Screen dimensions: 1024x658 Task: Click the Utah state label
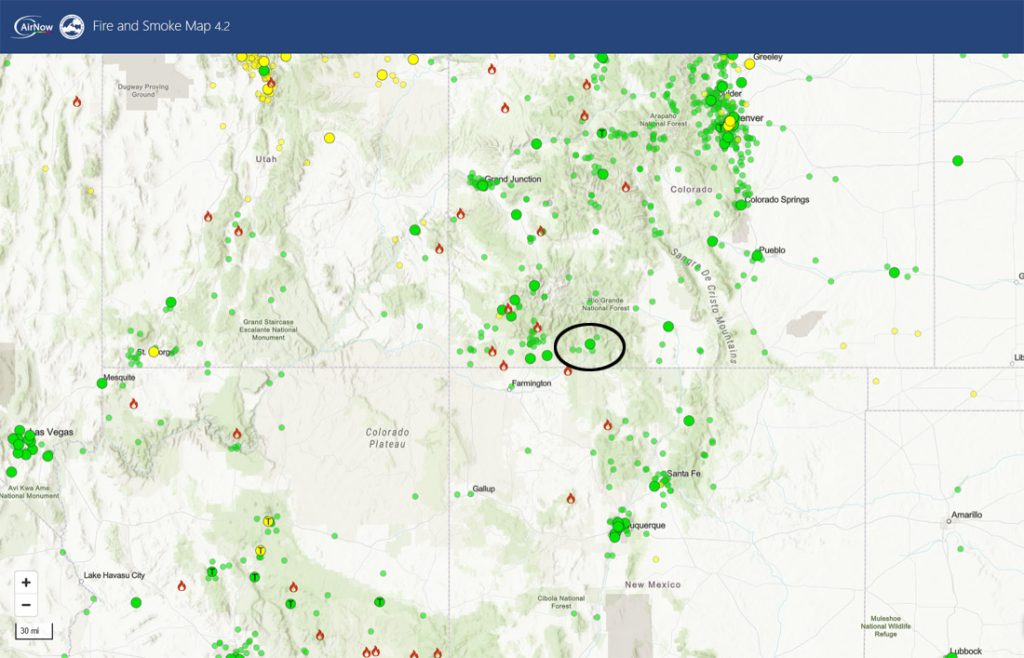click(x=266, y=159)
